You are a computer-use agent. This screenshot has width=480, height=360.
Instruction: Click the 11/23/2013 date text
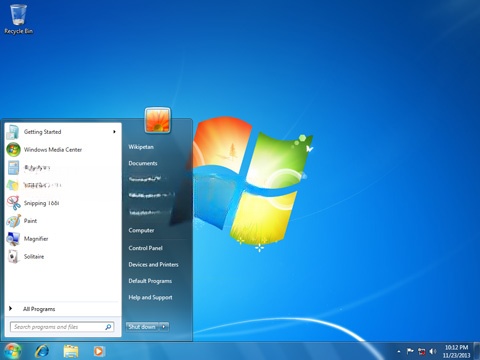coord(456,355)
